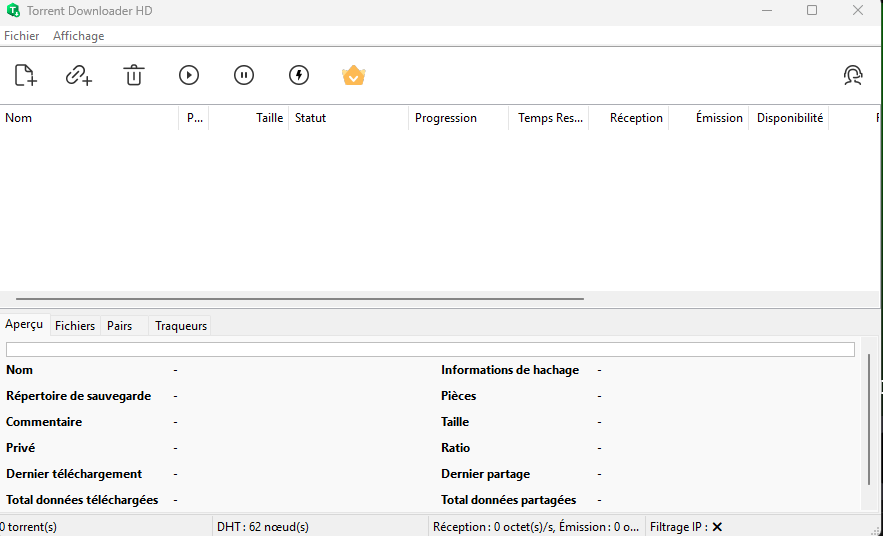The width and height of the screenshot is (883, 536).
Task: Click the Total données partagées label
Action: (x=509, y=500)
